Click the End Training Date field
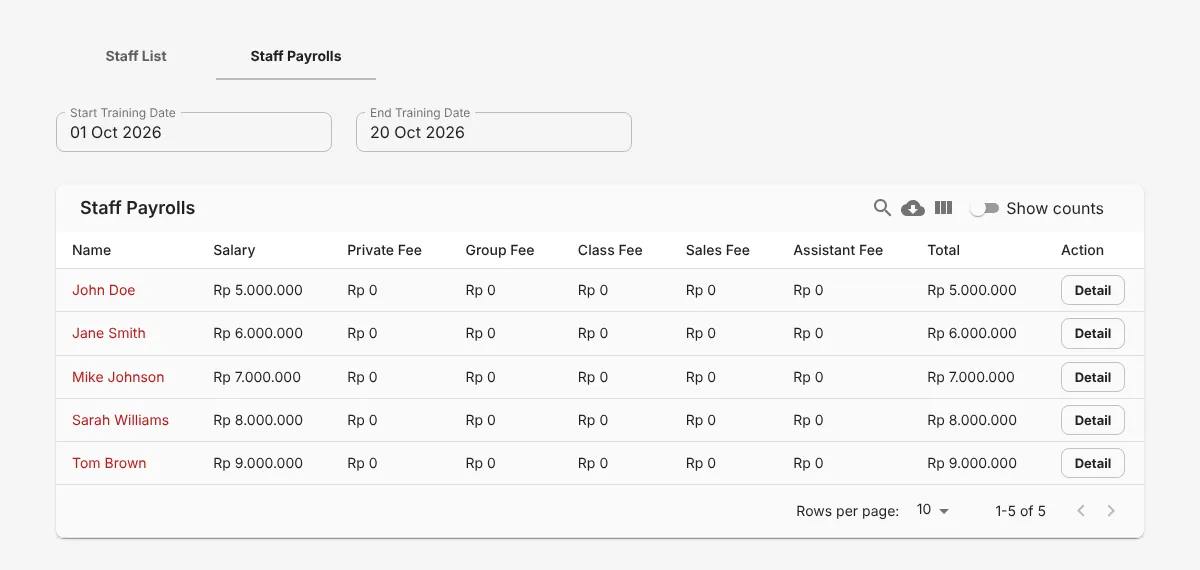Image resolution: width=1200 pixels, height=570 pixels. coord(494,132)
